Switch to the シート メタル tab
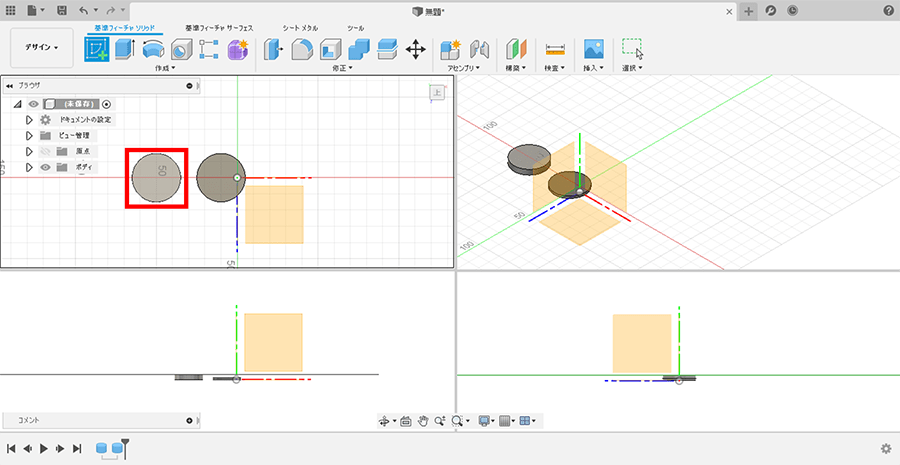The width and height of the screenshot is (900, 465). coord(300,28)
